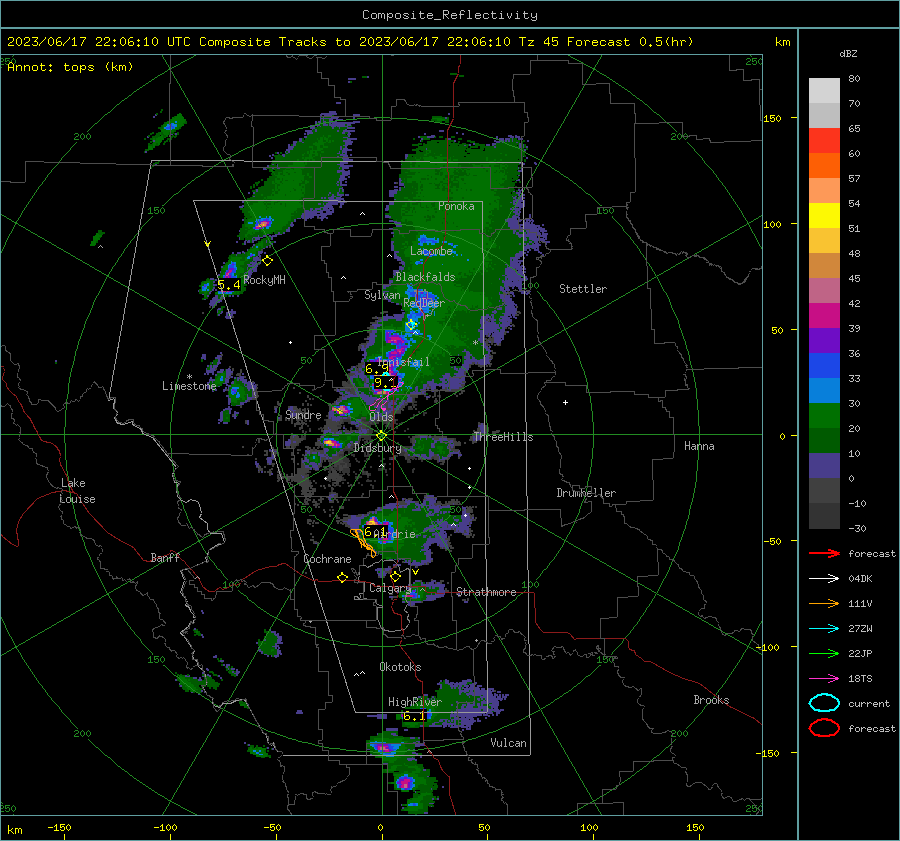900x841 pixels.
Task: Click the orange 111V track arrow
Action: click(824, 603)
